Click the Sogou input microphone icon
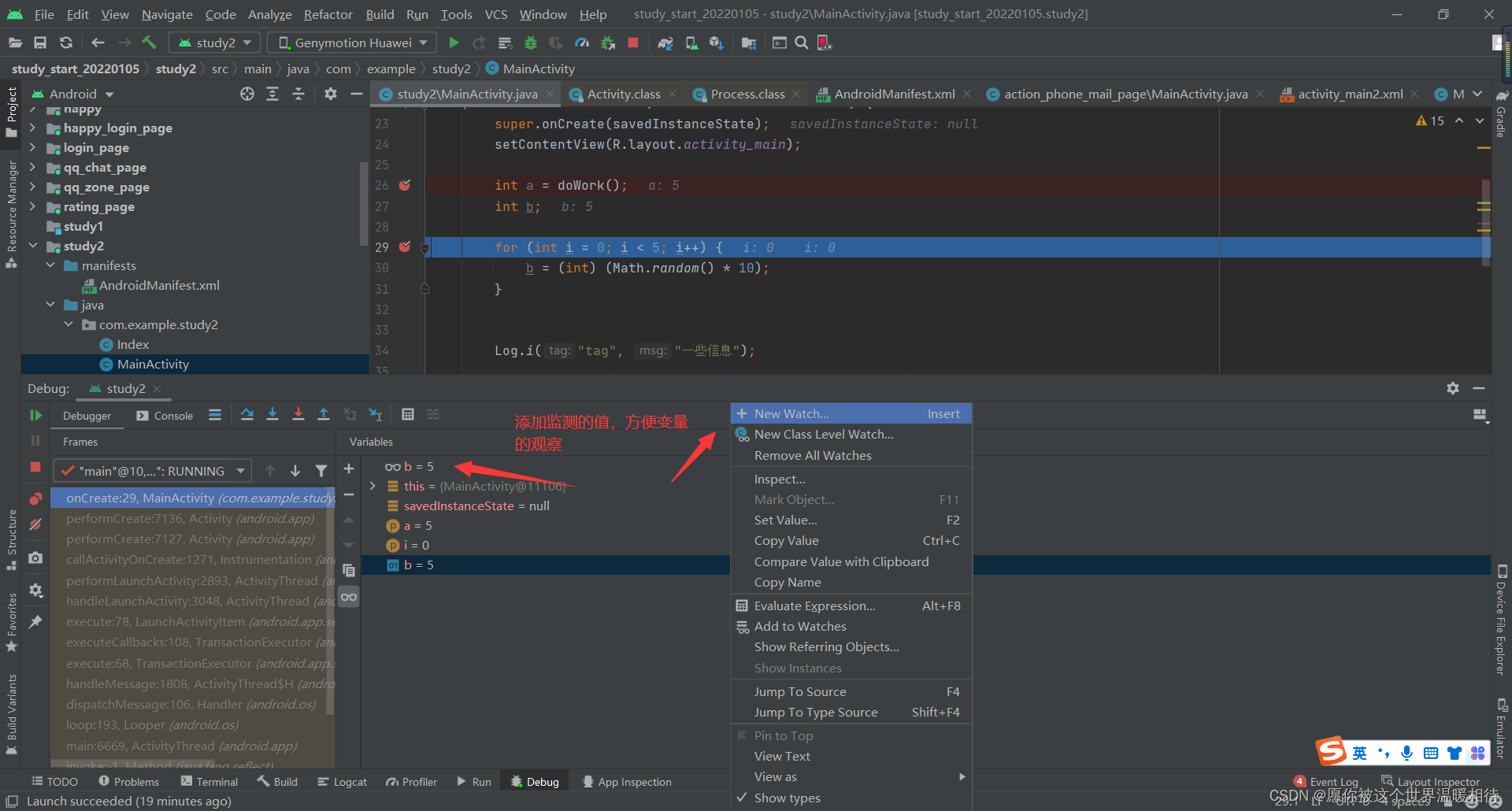This screenshot has height=811, width=1512. point(1406,753)
